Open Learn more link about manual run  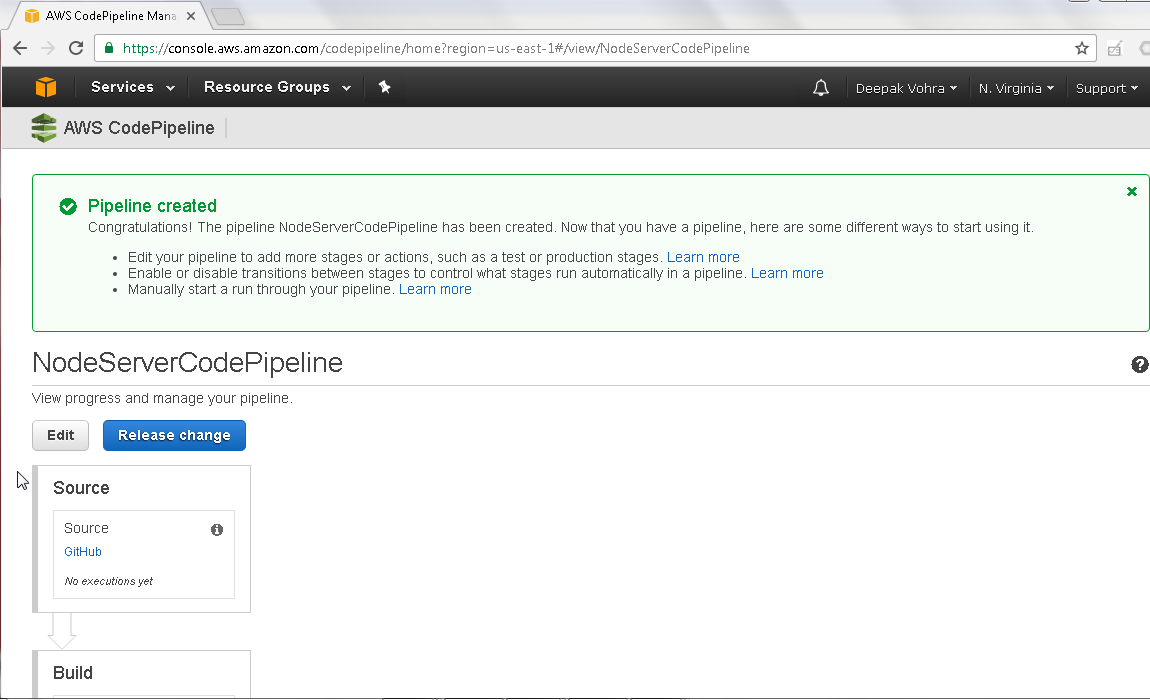pos(435,290)
